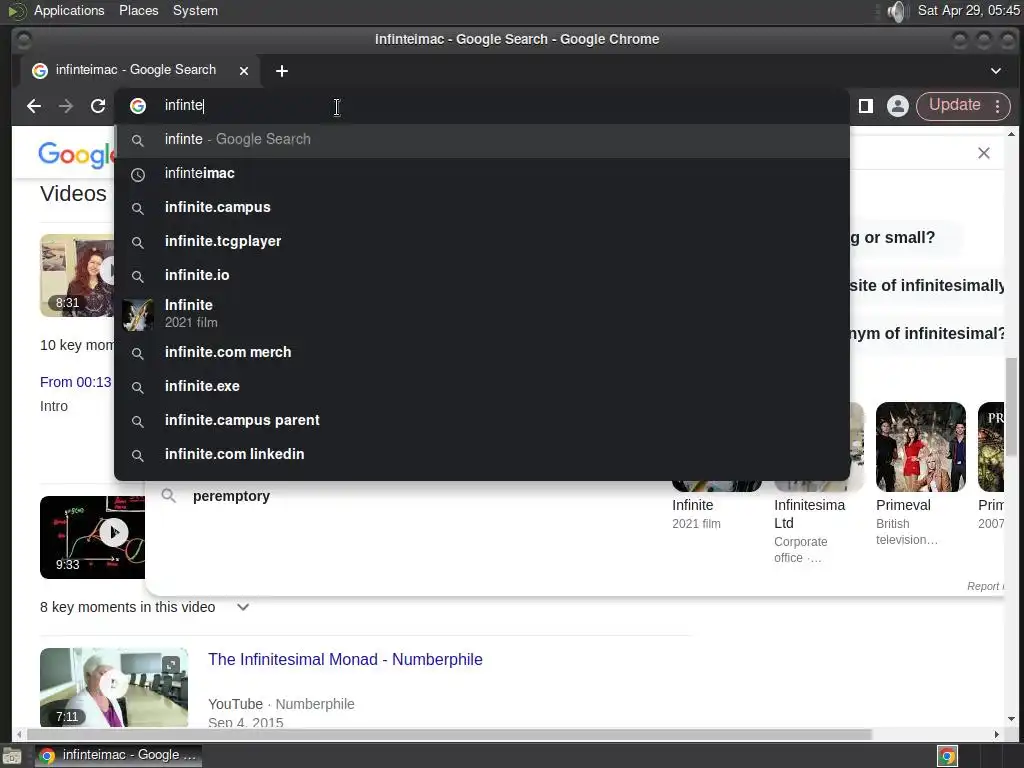The image size is (1024, 768).
Task: Choose the 'infinite.com linkedin' suggestion
Action: pyautogui.click(x=482, y=455)
